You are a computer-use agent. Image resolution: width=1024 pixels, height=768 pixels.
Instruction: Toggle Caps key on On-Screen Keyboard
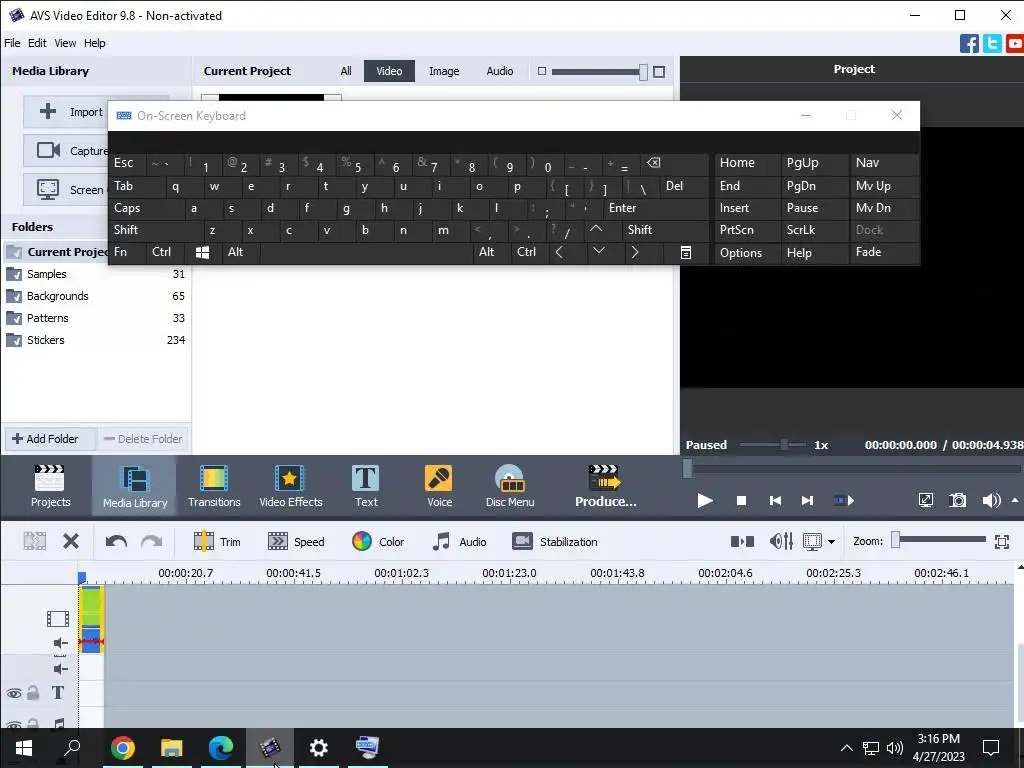[147, 208]
